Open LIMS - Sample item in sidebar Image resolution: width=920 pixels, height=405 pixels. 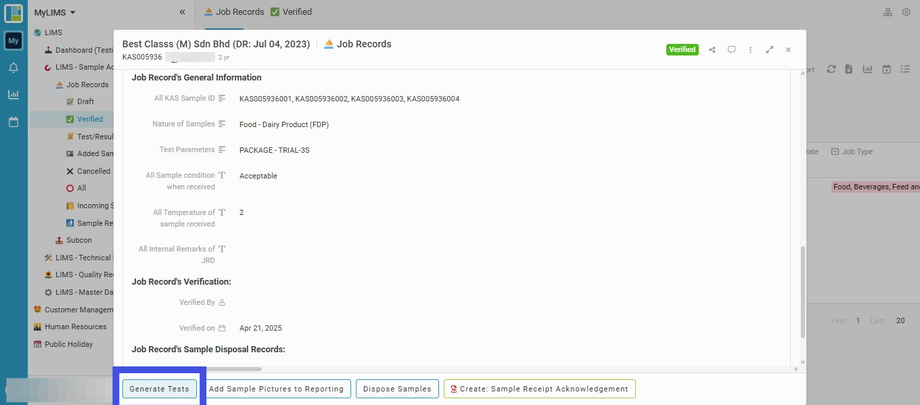tap(79, 68)
